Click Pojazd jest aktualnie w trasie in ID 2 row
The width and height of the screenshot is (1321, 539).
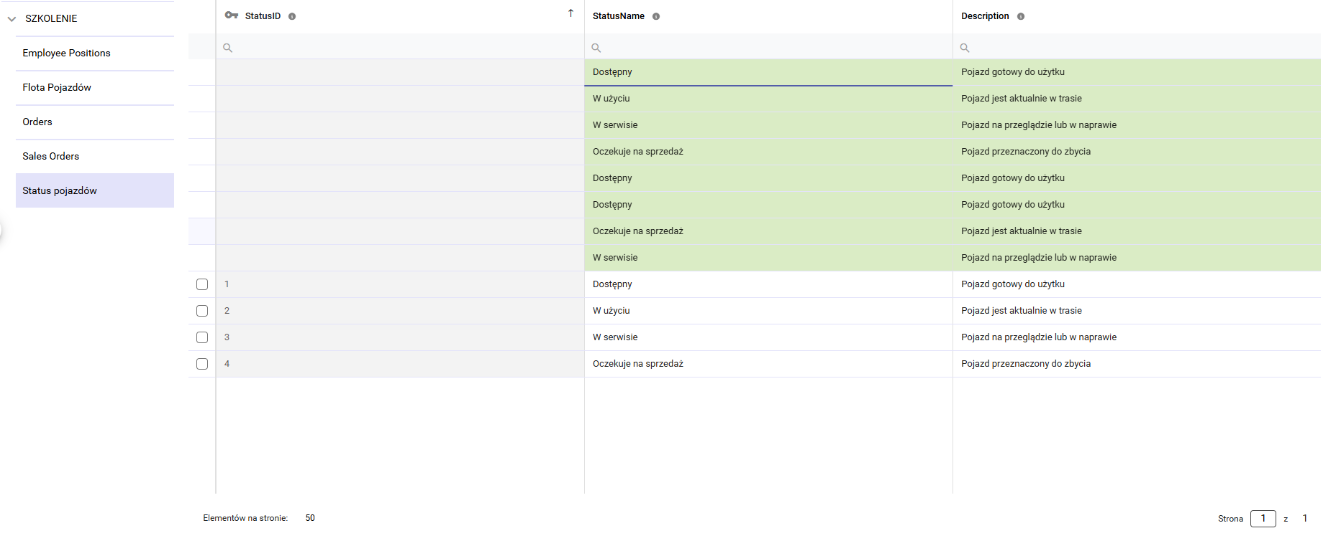[x=1022, y=311]
